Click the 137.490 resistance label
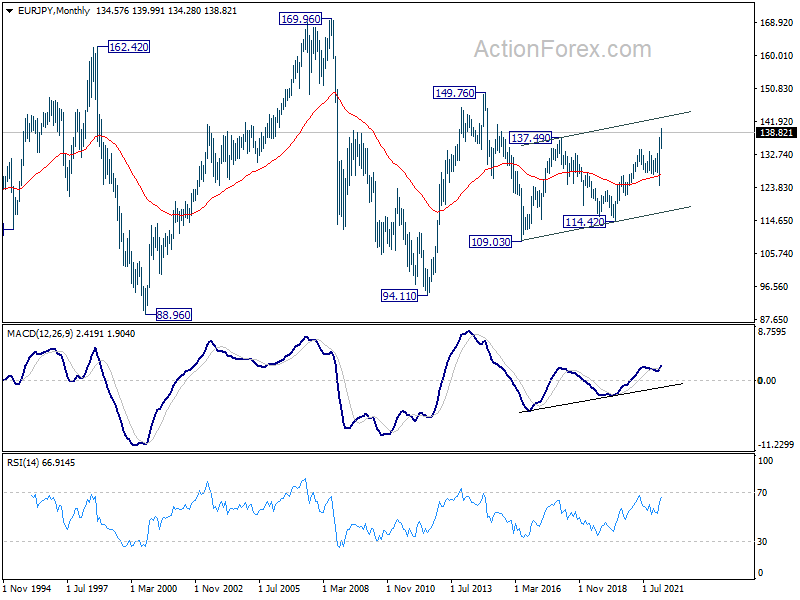The height and width of the screenshot is (600, 800). [531, 138]
